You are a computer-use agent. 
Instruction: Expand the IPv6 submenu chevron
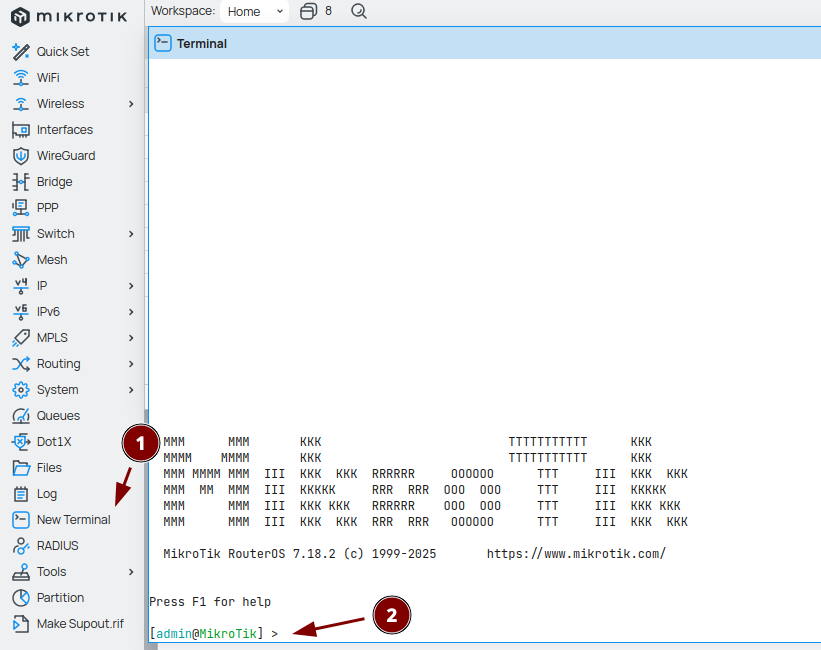click(x=131, y=312)
